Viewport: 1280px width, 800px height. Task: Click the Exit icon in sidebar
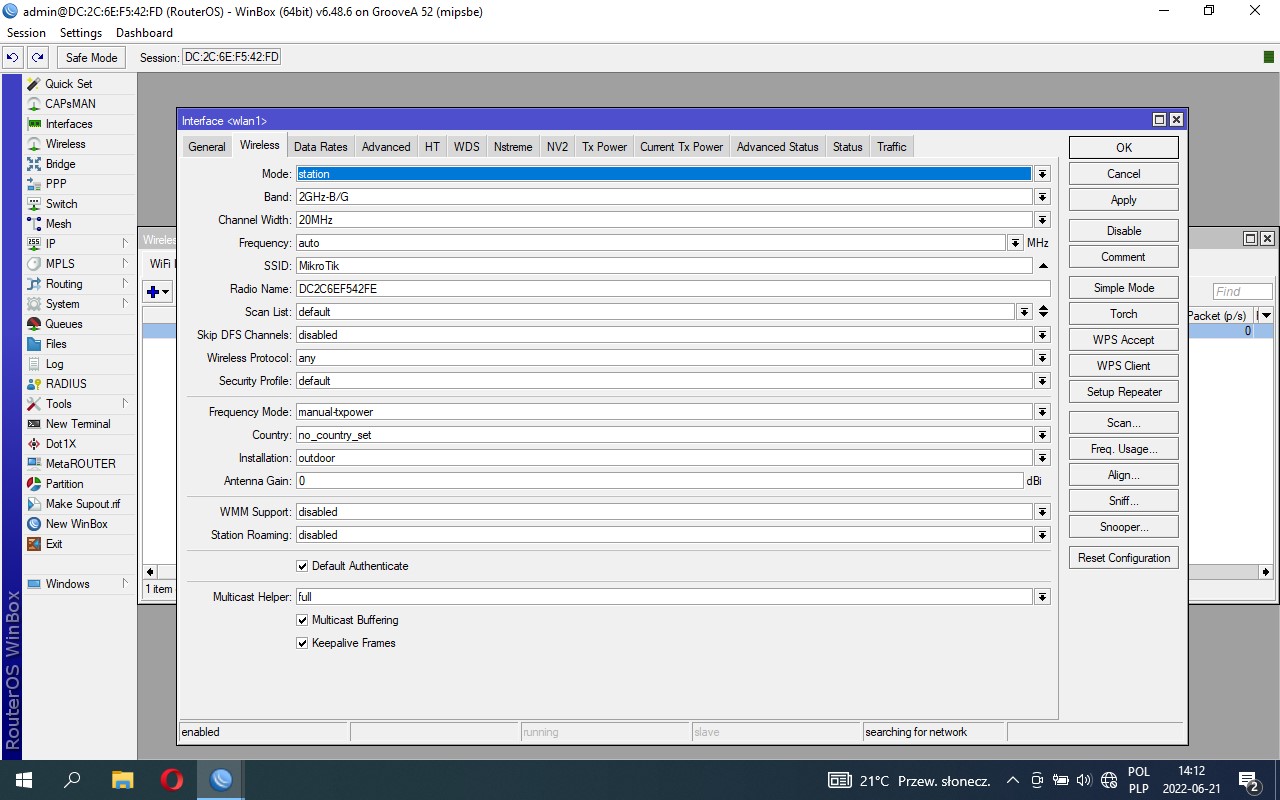34,544
